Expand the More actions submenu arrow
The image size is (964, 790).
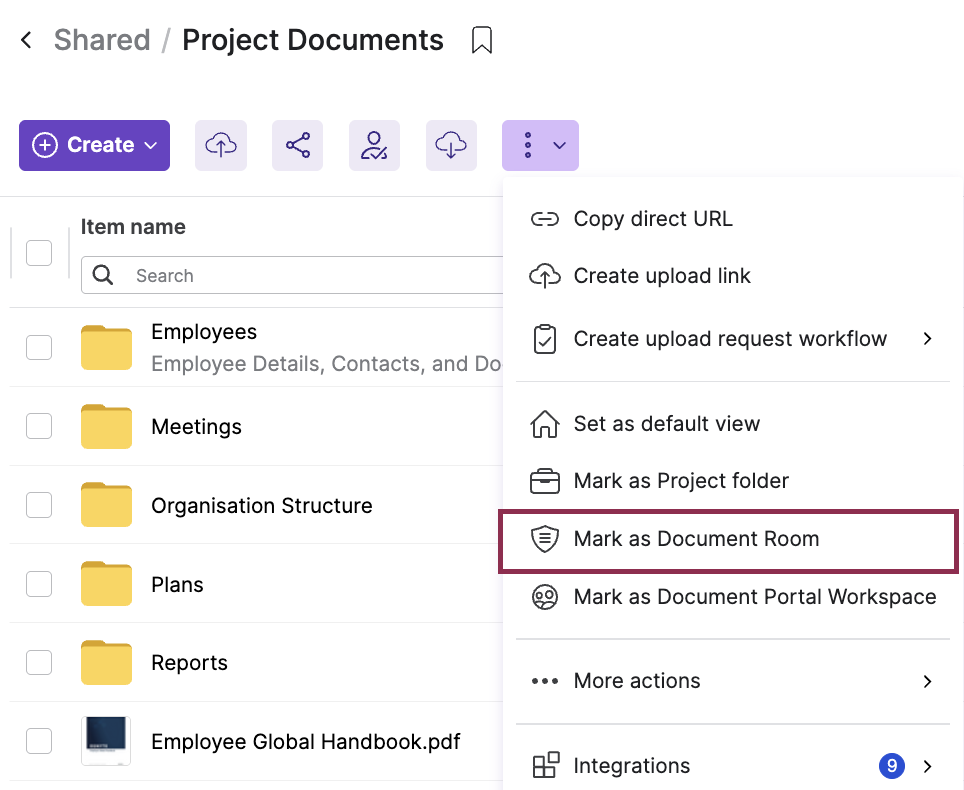[x=928, y=681]
